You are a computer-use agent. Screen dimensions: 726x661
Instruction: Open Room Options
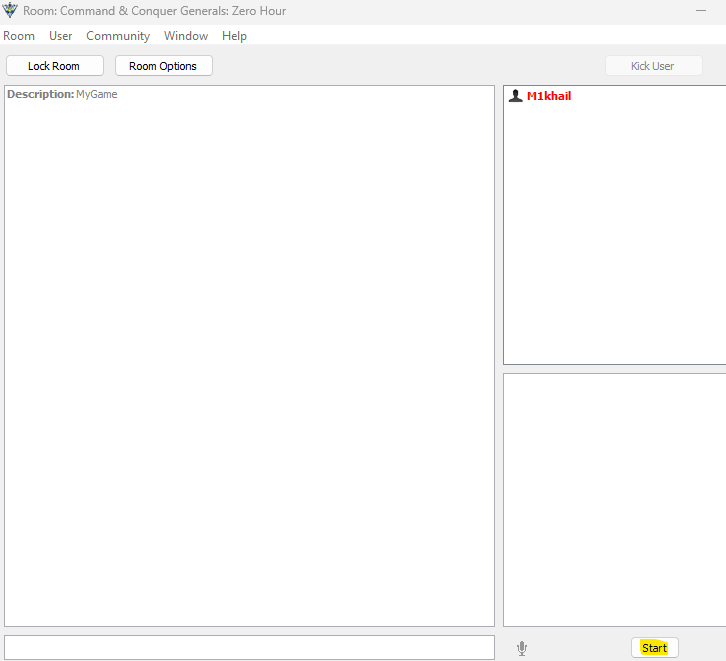tap(163, 66)
